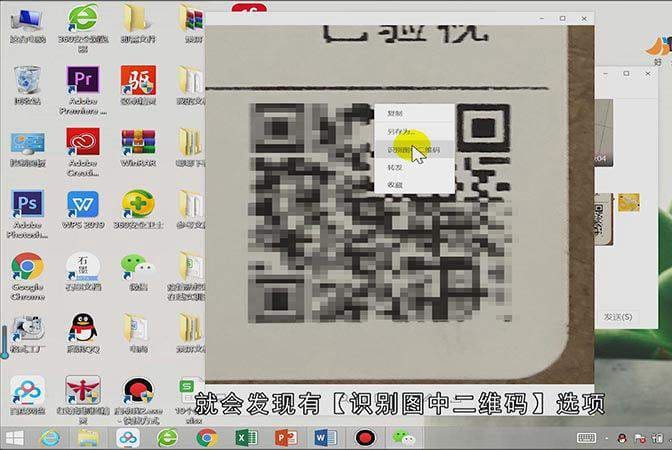672x450 pixels.
Task: Open Baidu Netdisk on the taskbar
Action: point(128,438)
